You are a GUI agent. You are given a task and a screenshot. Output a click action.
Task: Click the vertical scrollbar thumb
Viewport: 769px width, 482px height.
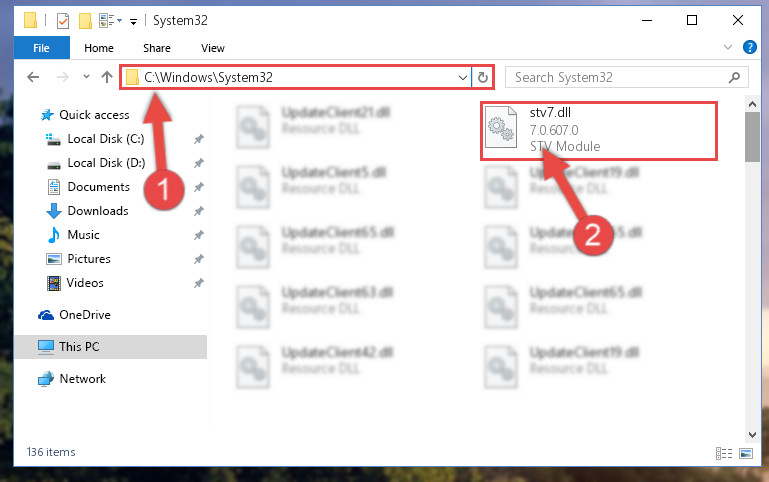752,137
